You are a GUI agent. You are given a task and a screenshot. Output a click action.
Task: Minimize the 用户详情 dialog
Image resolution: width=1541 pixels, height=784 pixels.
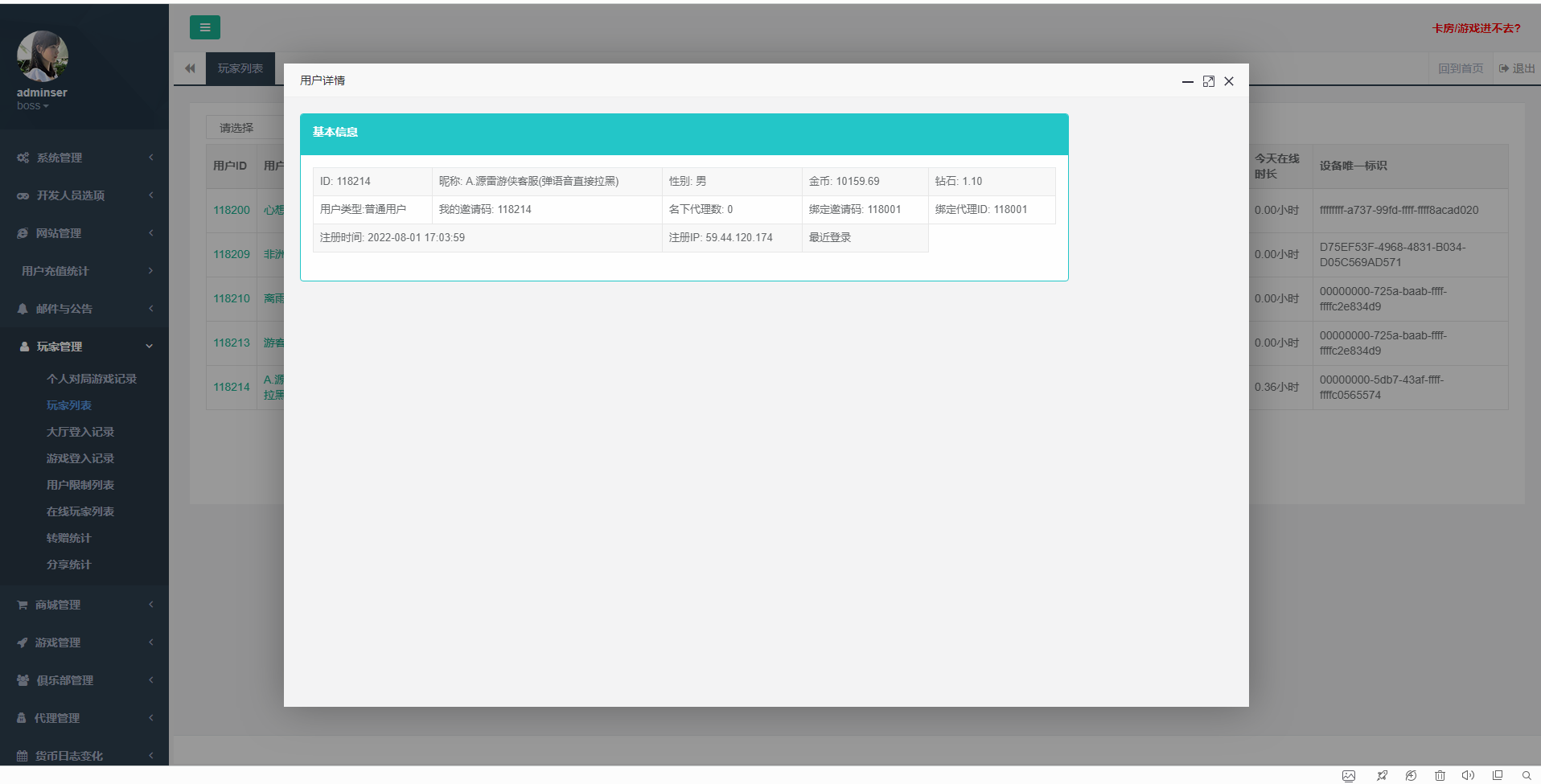tap(1187, 81)
